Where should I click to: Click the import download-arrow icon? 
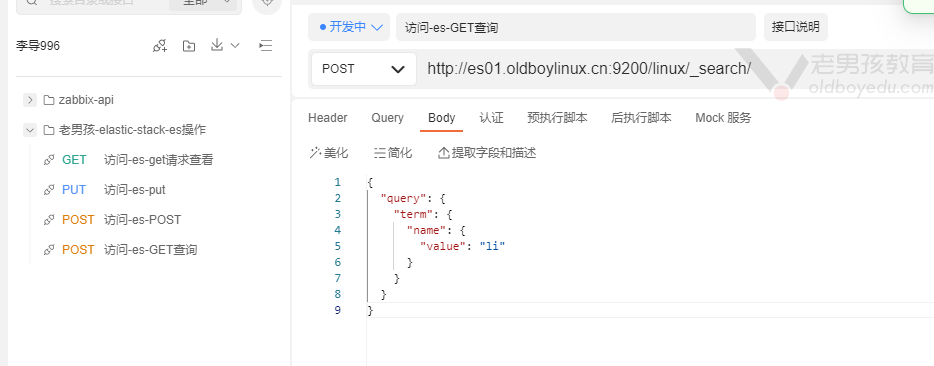tap(217, 45)
